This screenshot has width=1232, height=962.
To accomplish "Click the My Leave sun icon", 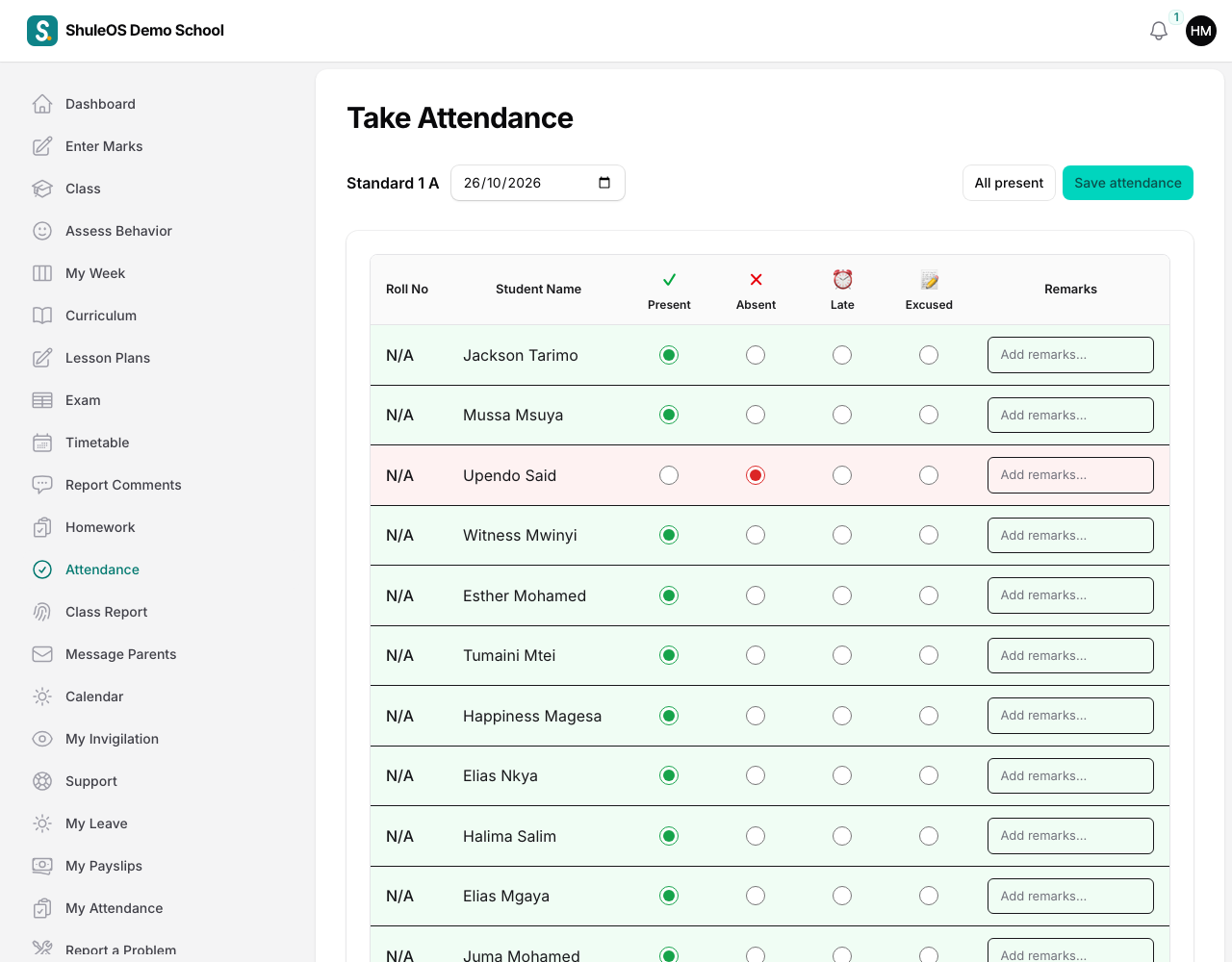I will 42,823.
